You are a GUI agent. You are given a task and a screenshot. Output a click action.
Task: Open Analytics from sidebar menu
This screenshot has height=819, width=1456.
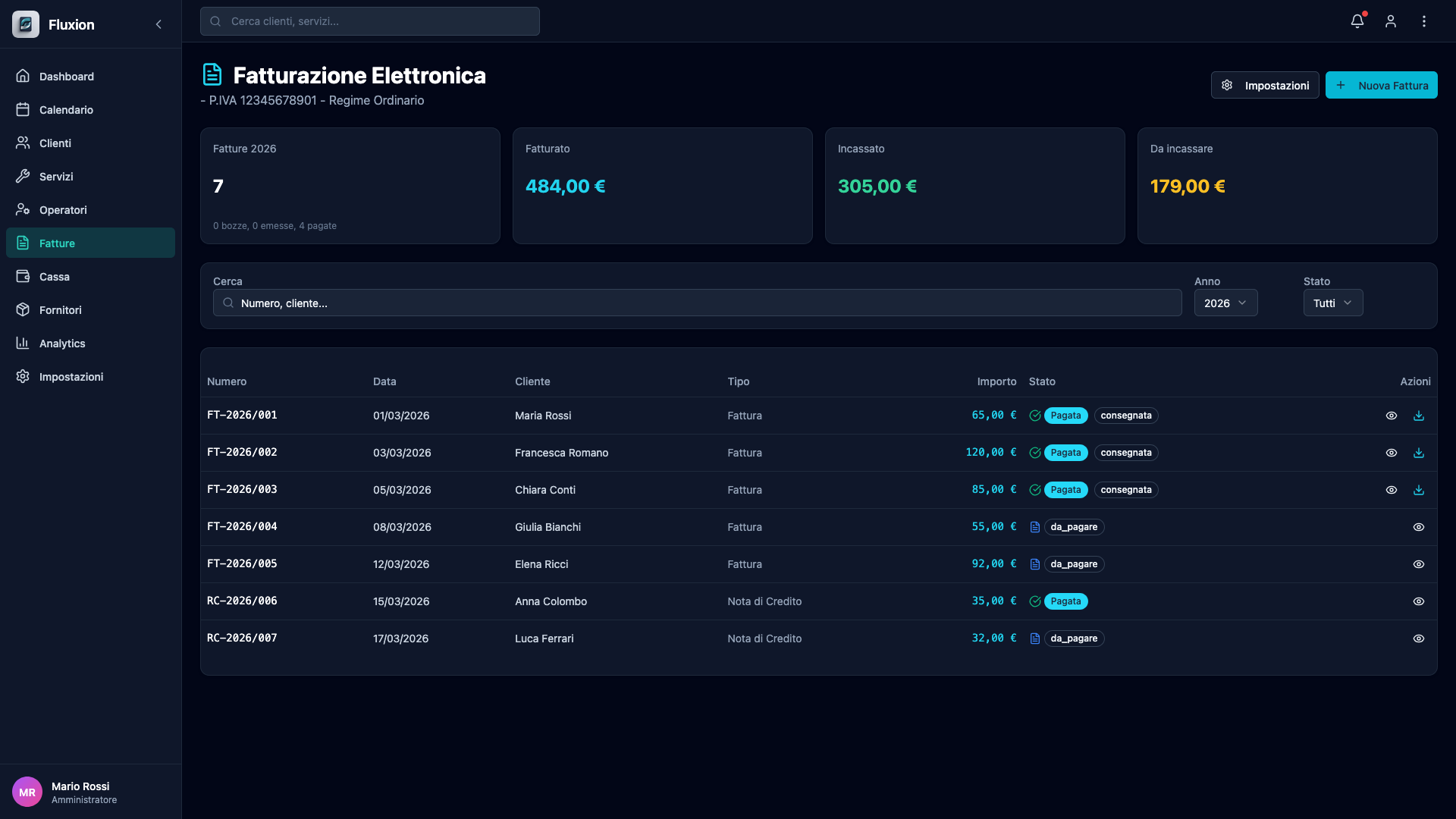[x=62, y=344]
